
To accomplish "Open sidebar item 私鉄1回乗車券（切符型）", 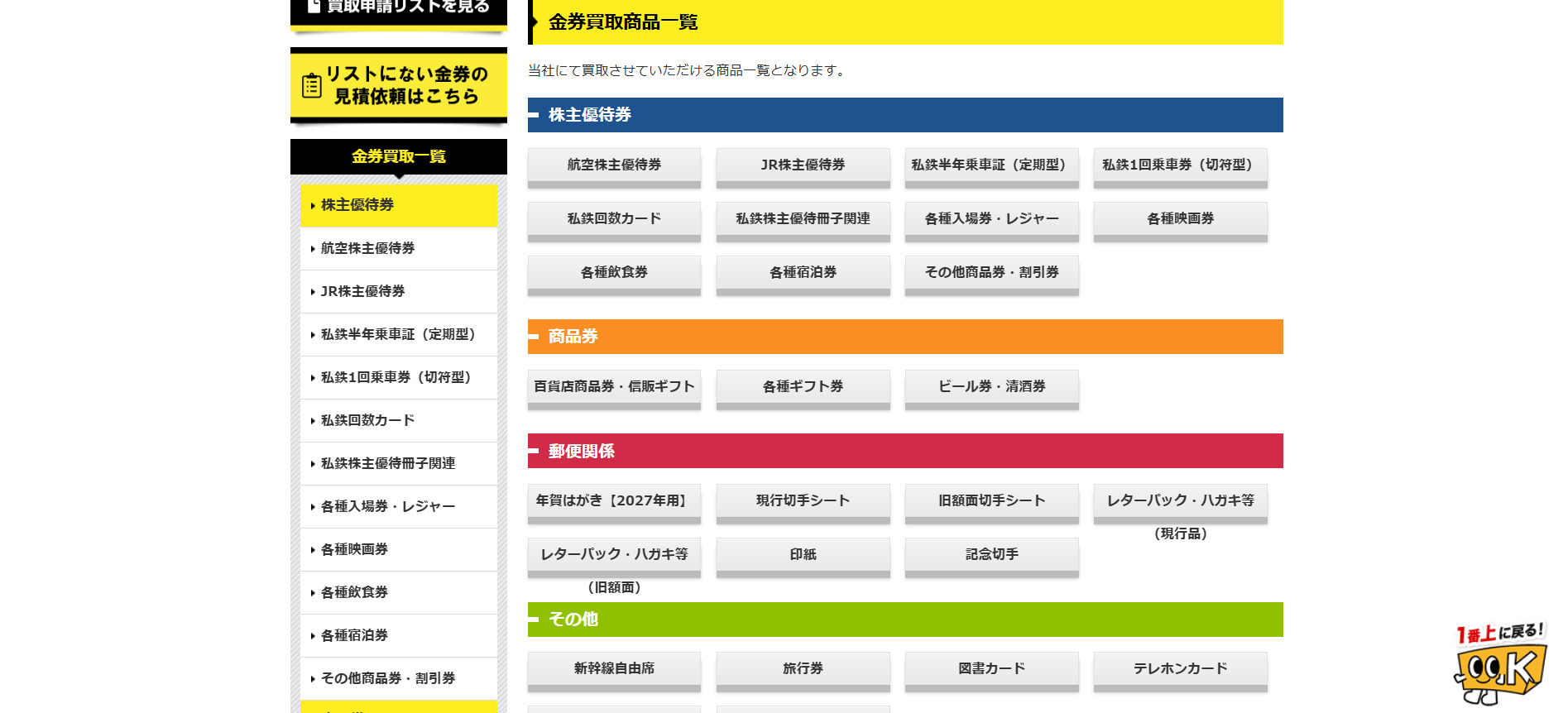I will (x=399, y=377).
